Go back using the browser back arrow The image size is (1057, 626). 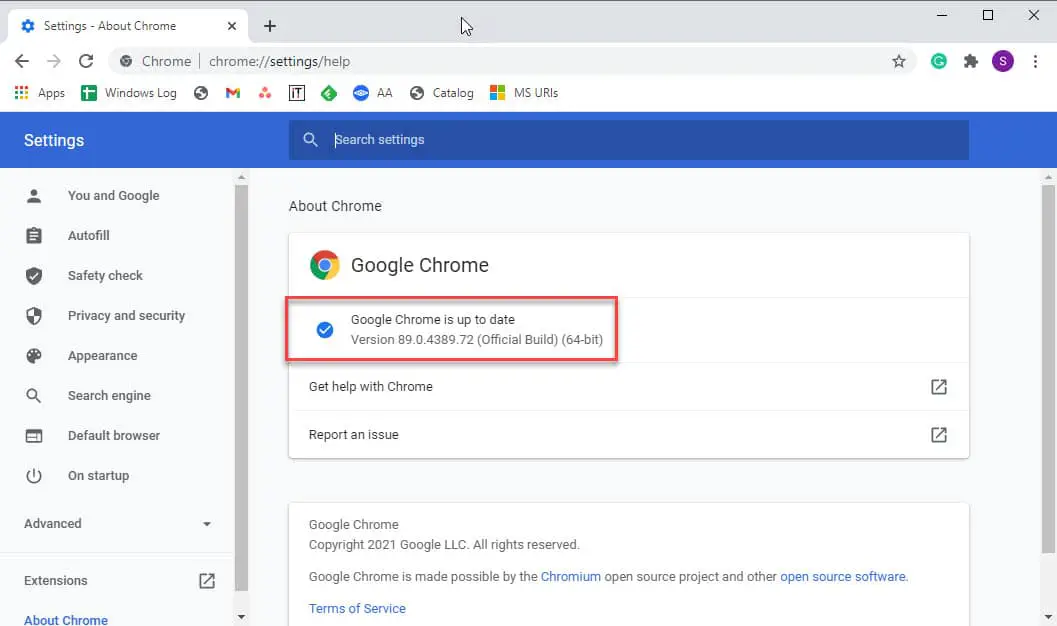click(x=22, y=61)
